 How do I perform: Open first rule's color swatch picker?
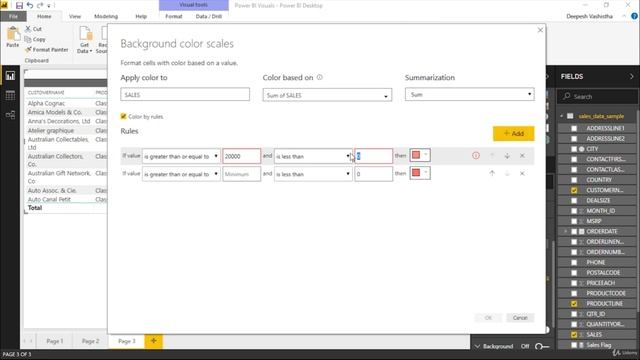pos(420,155)
